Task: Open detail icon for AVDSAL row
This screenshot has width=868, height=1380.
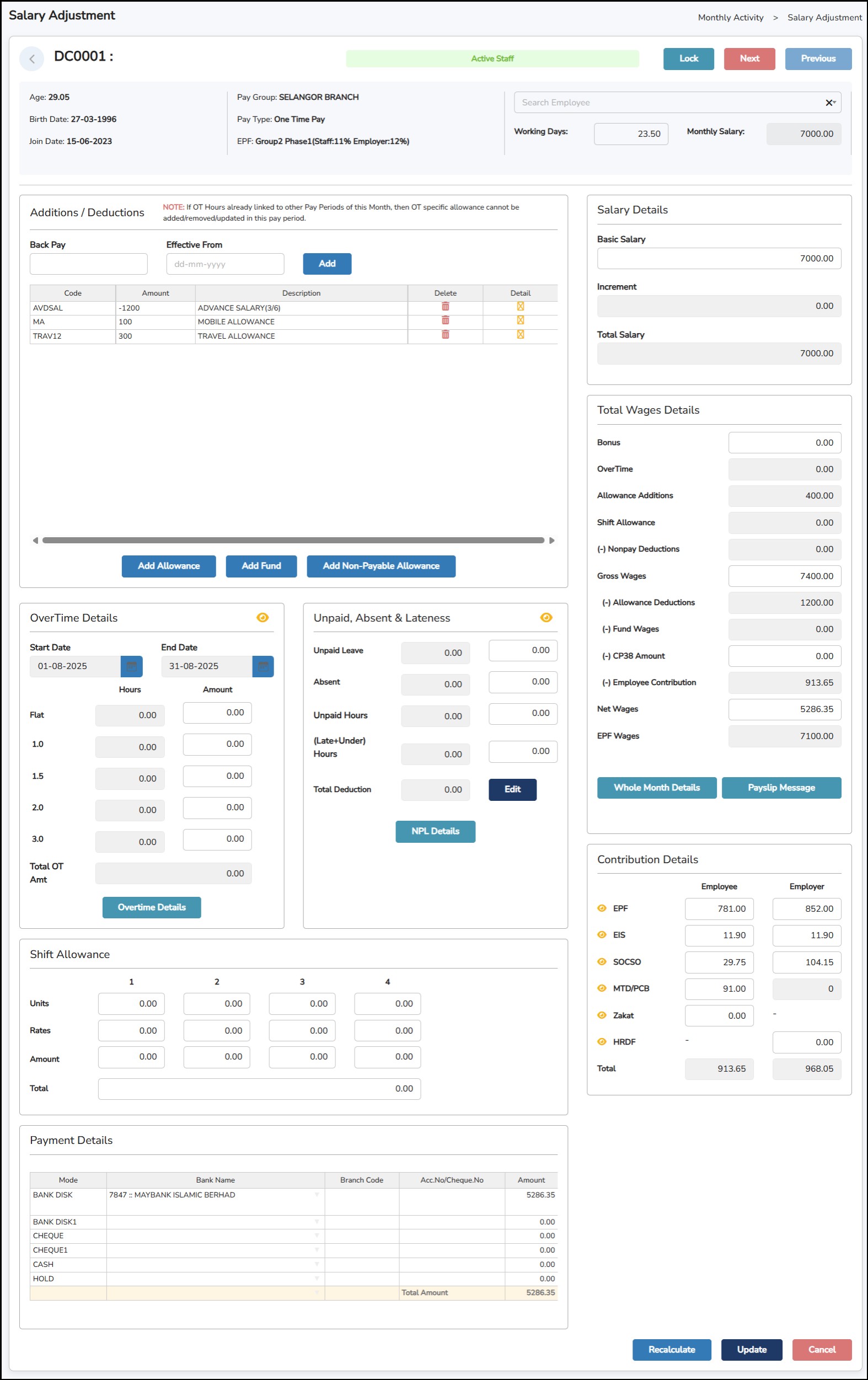Action: tap(520, 307)
